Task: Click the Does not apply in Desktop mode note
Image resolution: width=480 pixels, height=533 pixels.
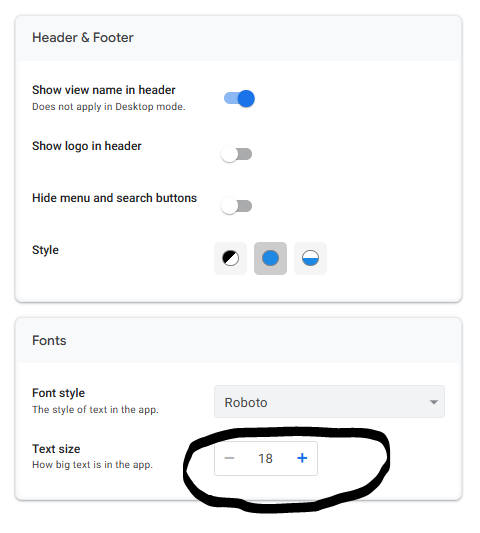Action: (109, 107)
